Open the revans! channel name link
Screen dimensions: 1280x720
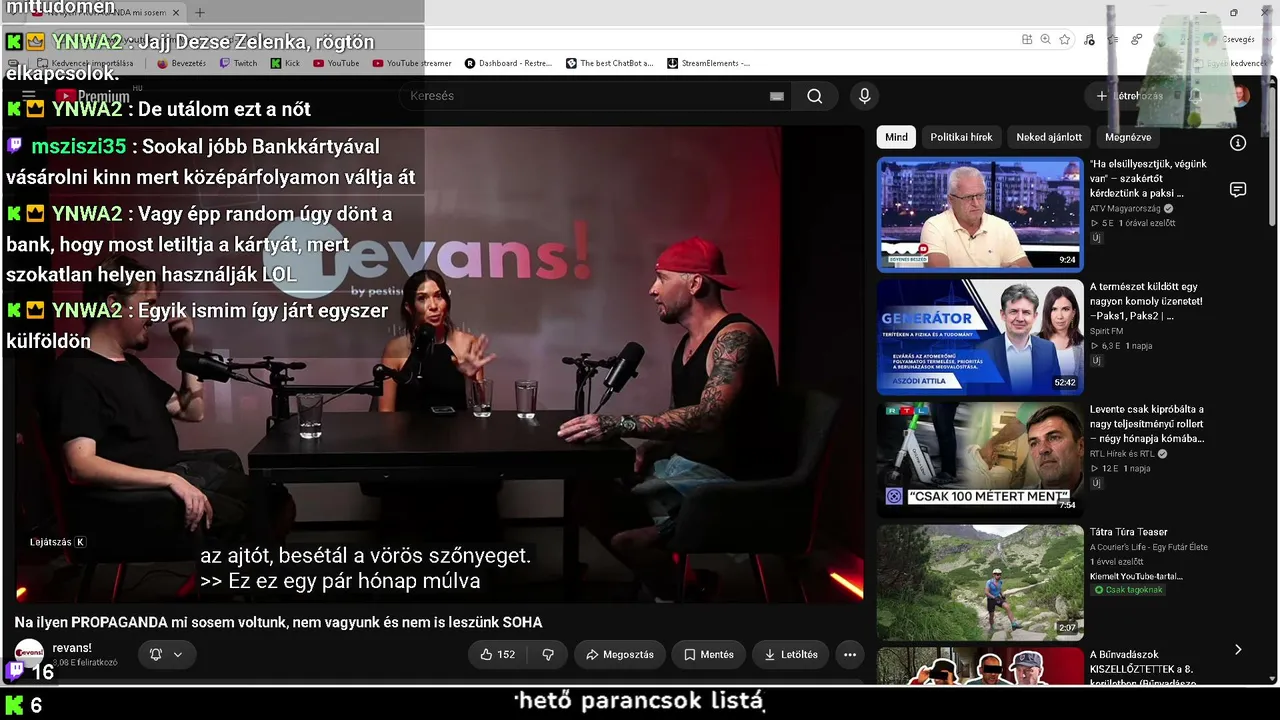tap(72, 648)
